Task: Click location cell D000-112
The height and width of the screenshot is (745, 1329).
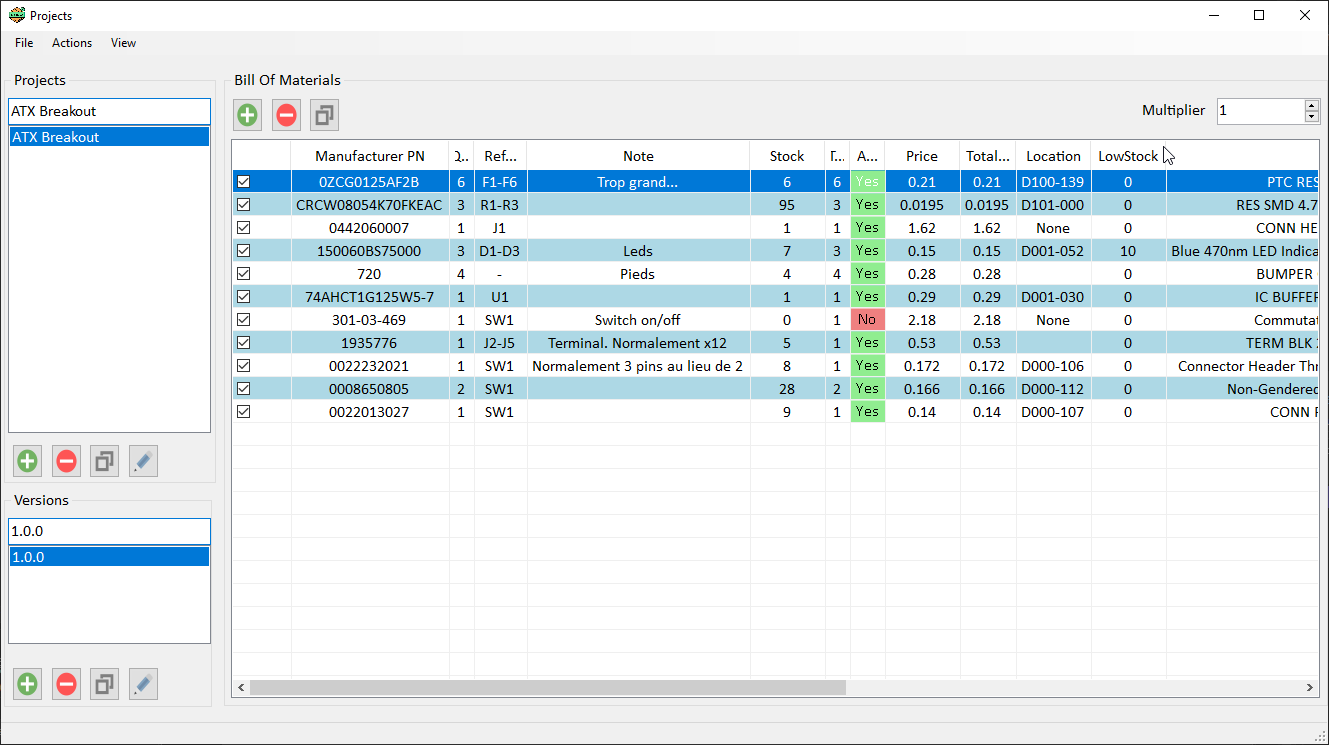Action: click(x=1053, y=389)
